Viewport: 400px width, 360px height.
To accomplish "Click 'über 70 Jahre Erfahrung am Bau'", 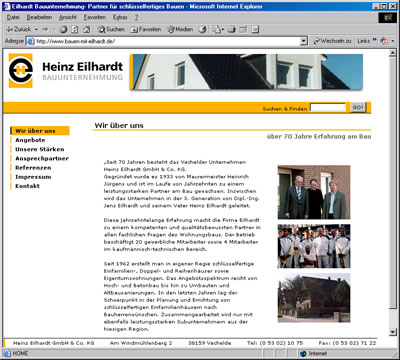I will (319, 136).
